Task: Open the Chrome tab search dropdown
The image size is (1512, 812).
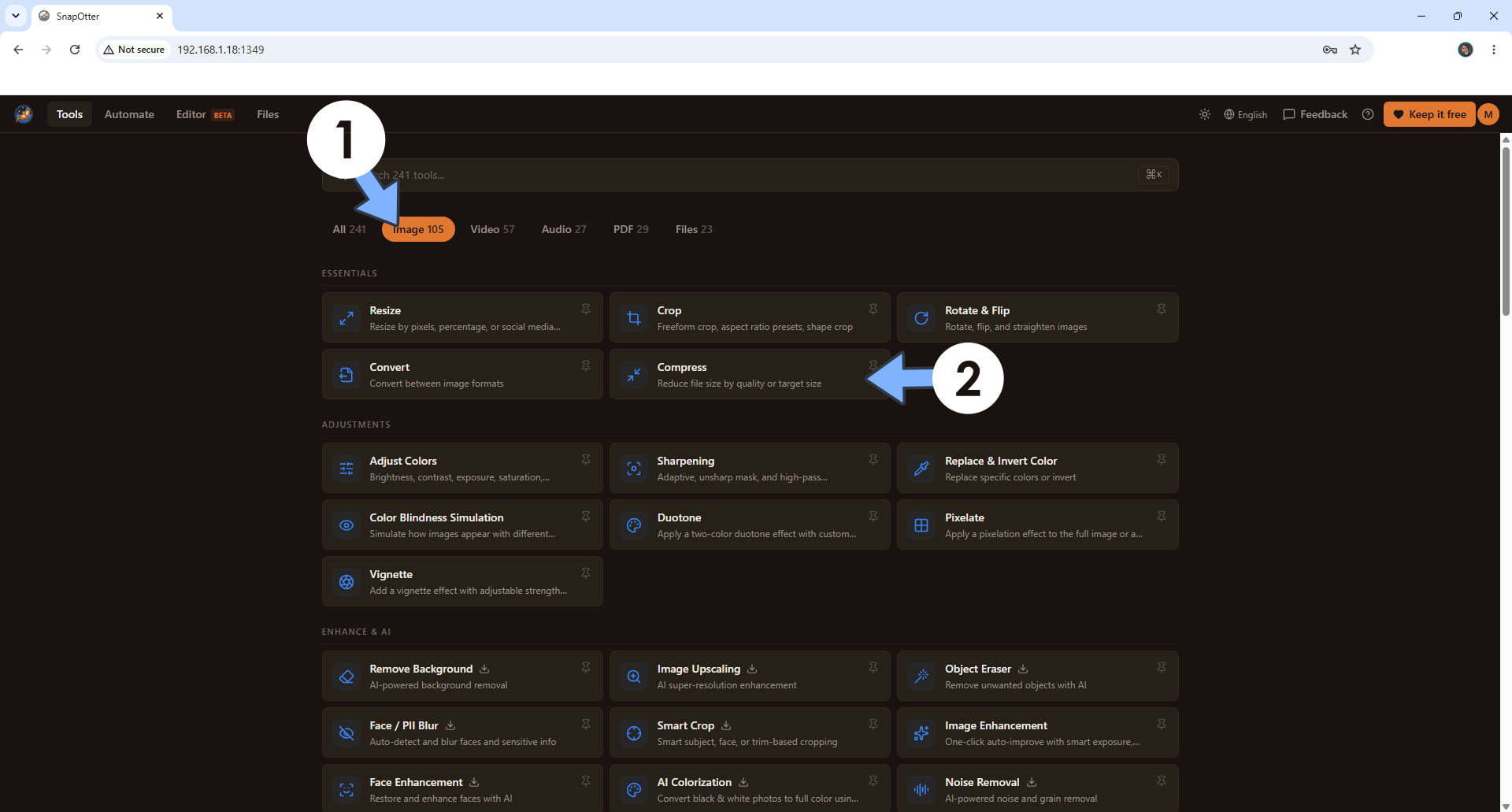Action: point(16,16)
